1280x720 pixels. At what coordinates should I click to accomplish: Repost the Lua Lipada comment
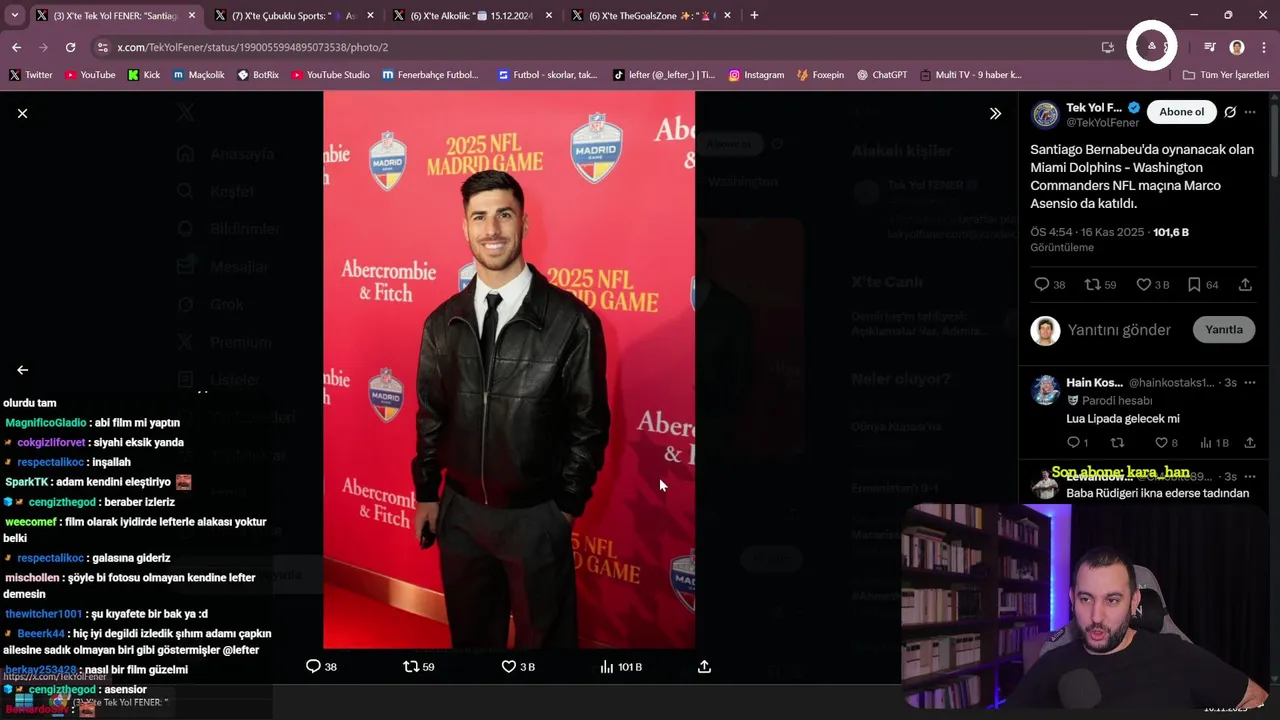pyautogui.click(x=1117, y=442)
